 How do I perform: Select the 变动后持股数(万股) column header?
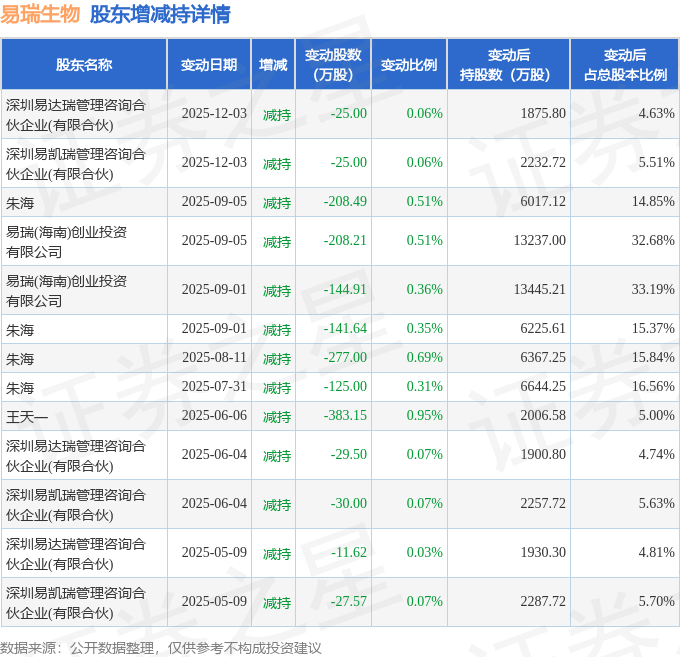509,65
